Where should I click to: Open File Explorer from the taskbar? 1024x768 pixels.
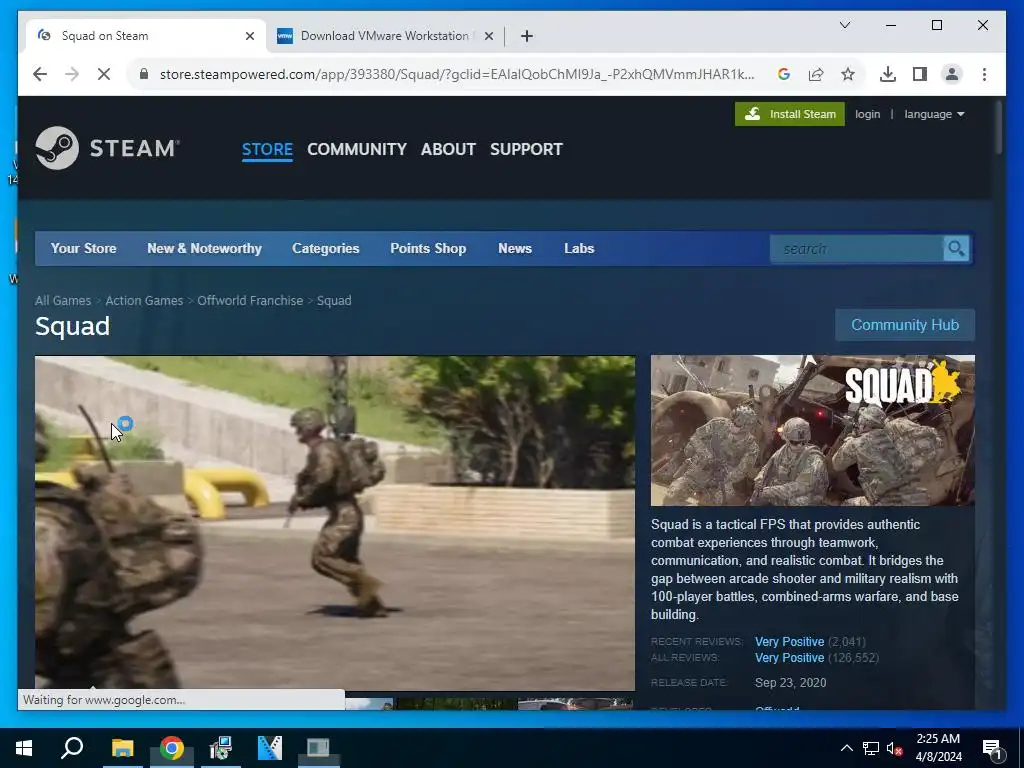point(122,748)
